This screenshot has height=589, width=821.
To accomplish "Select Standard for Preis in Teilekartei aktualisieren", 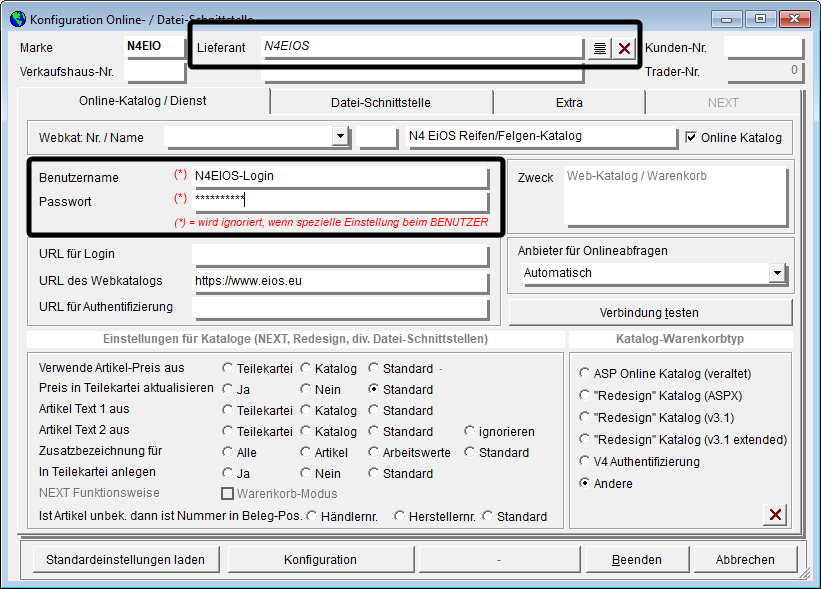I will (373, 389).
